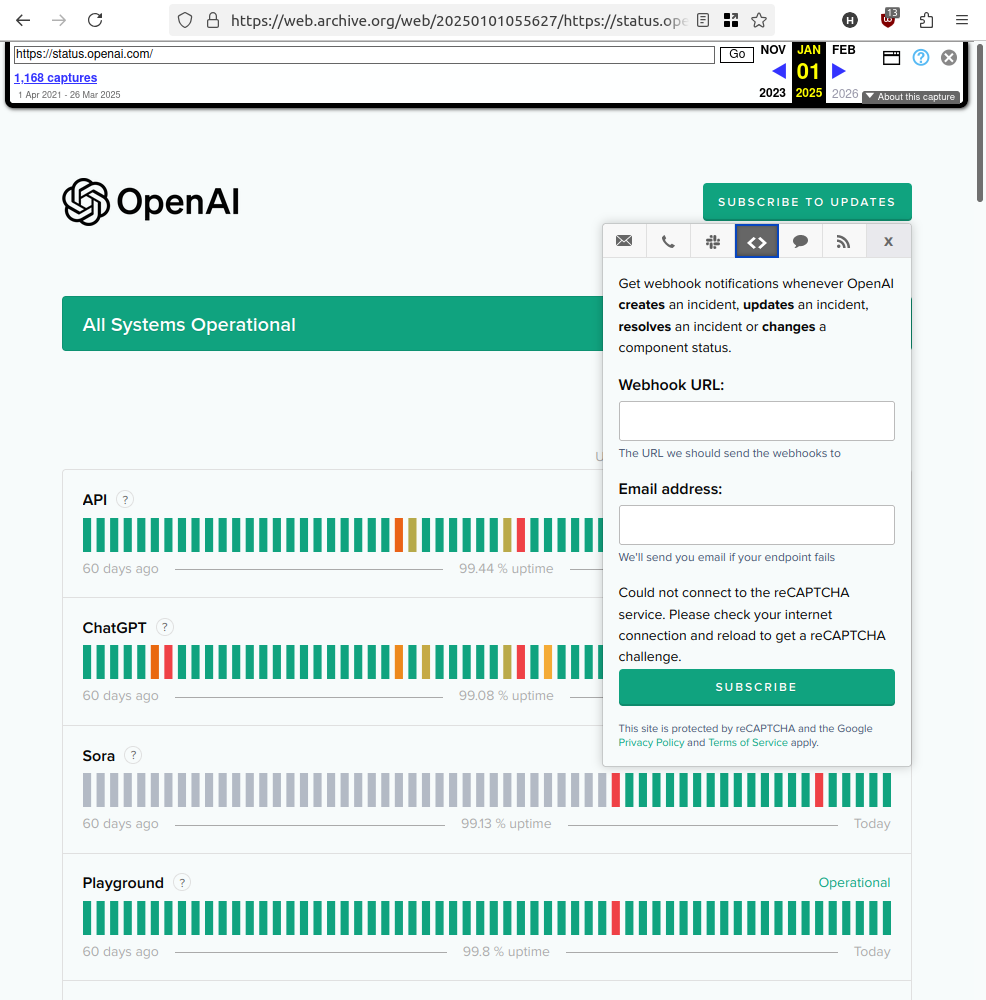Show API component help question mark

(125, 499)
